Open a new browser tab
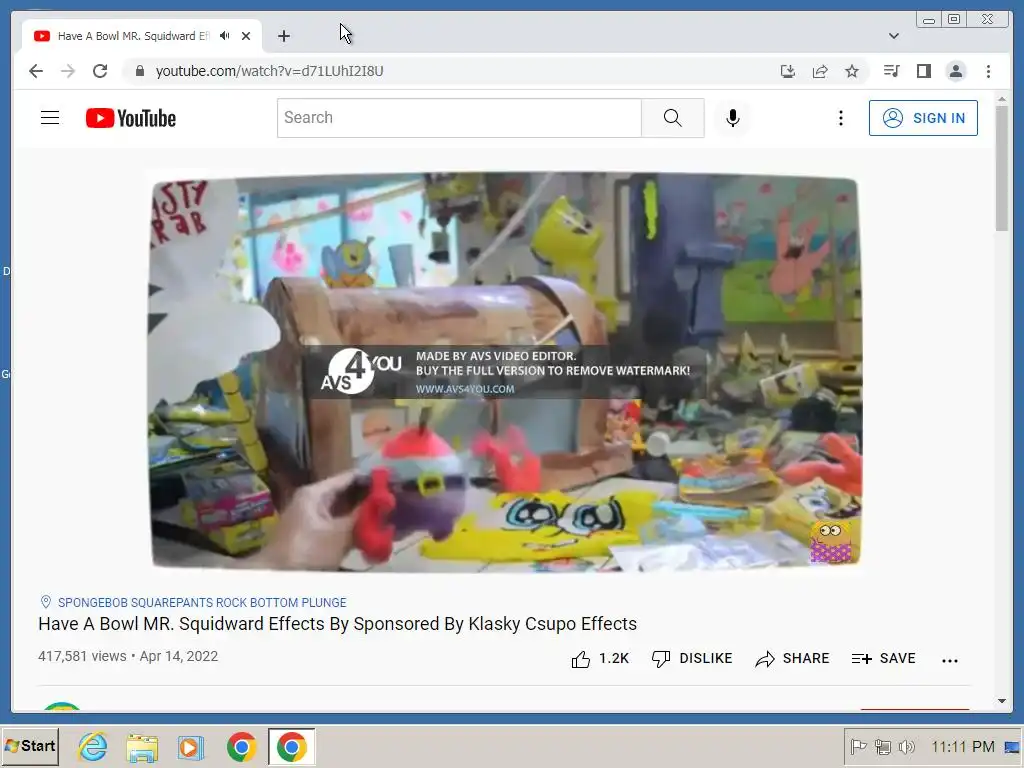 [283, 36]
